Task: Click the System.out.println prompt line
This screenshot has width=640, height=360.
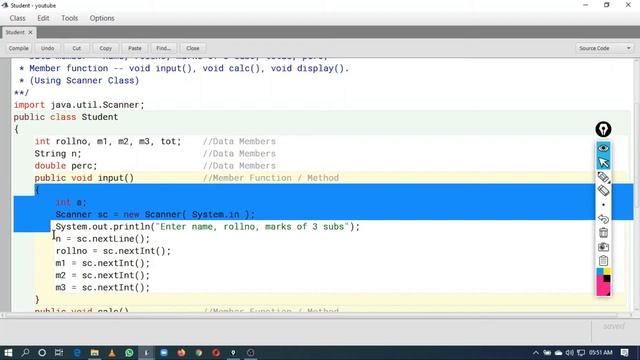Action: tap(208, 227)
